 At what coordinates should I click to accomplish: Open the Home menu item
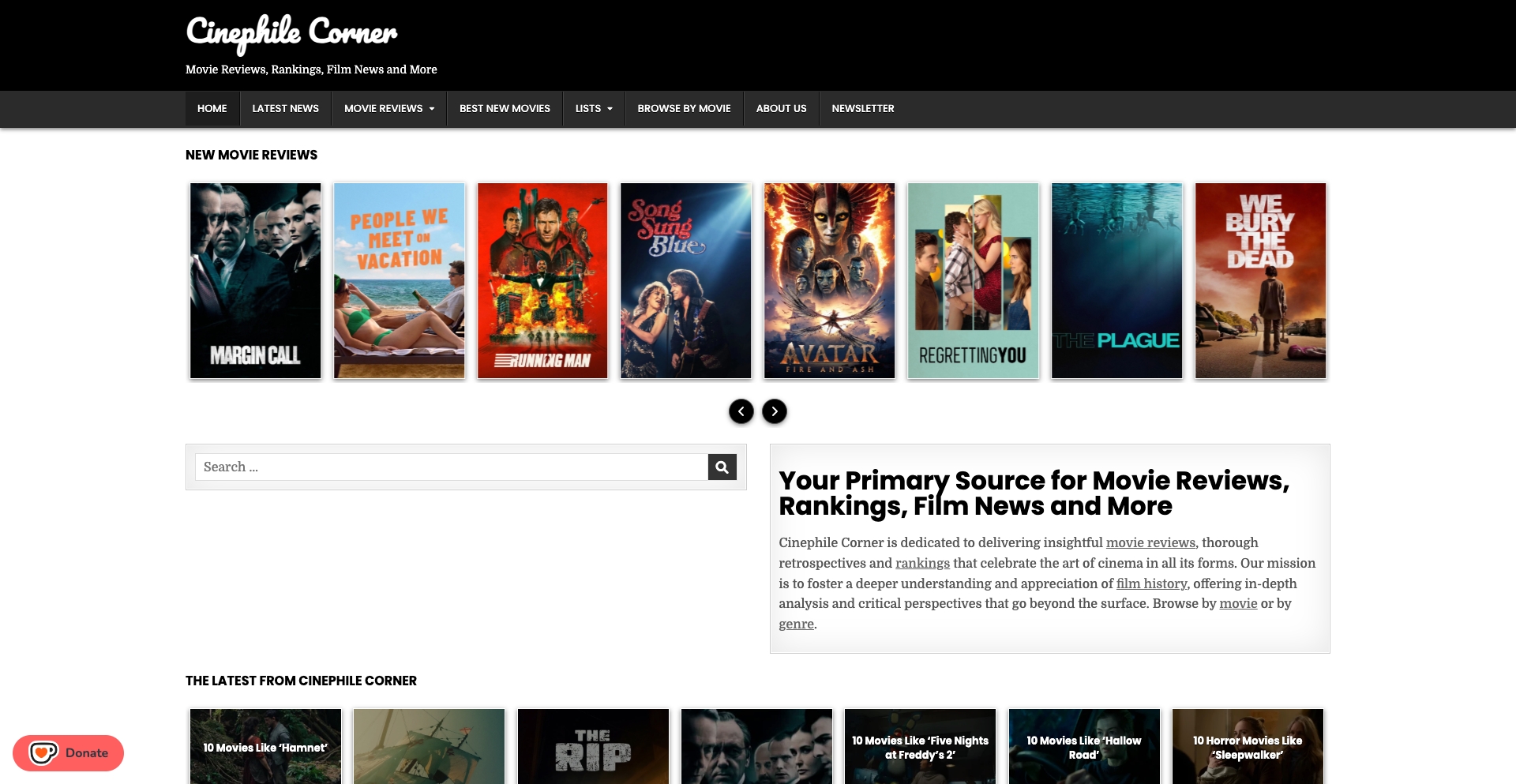click(212, 109)
